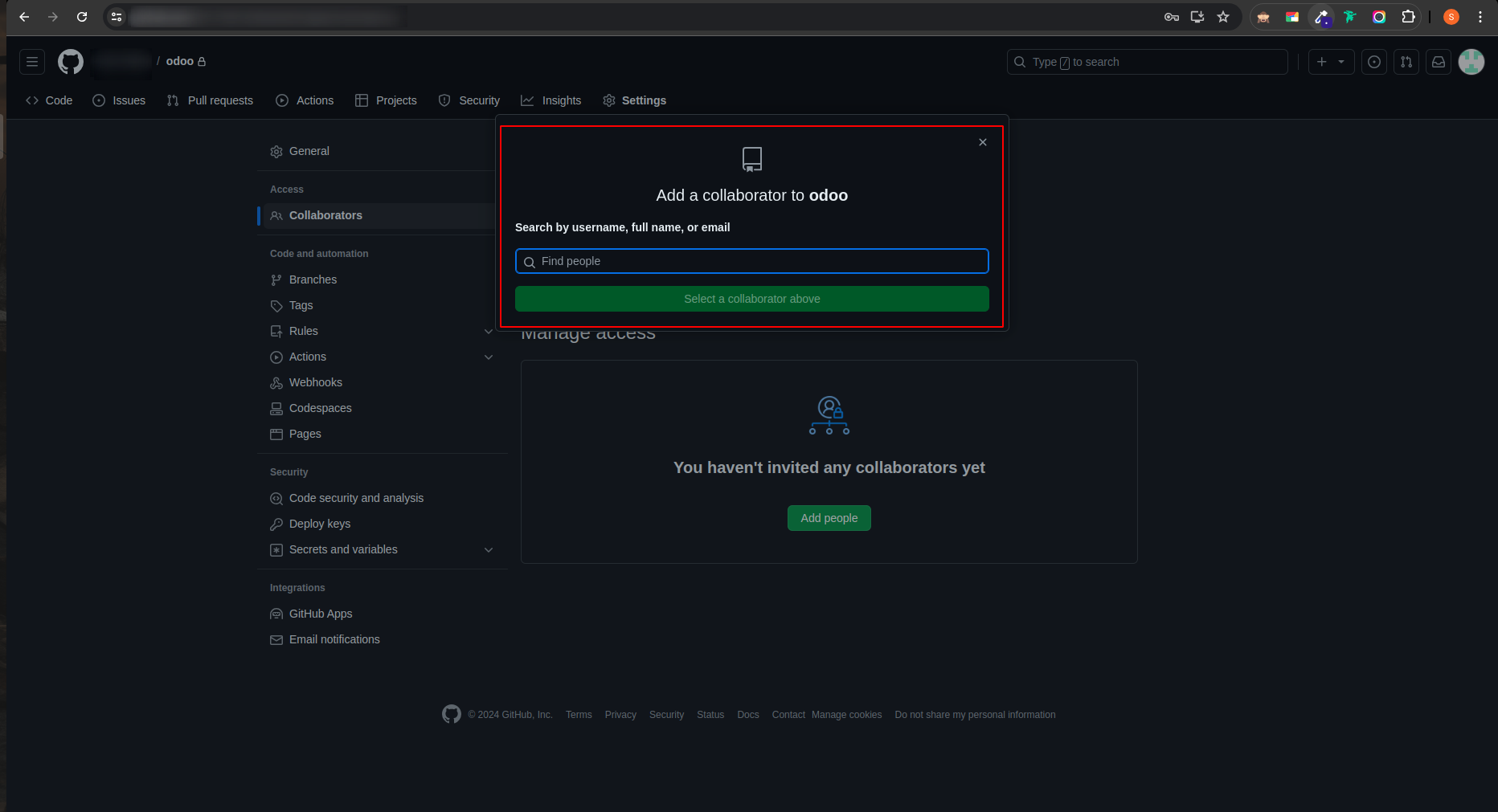
Task: Open browser extensions puzzle icon
Action: (1408, 17)
